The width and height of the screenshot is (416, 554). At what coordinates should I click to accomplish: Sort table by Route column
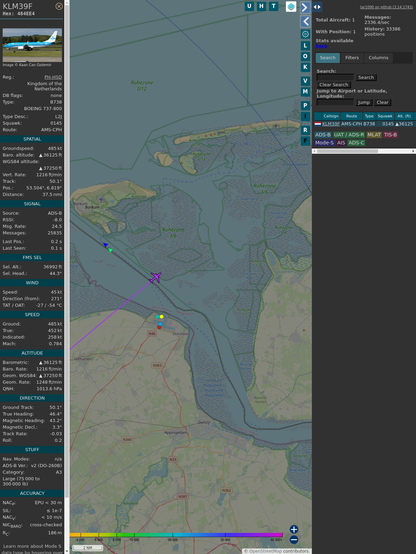(x=351, y=116)
